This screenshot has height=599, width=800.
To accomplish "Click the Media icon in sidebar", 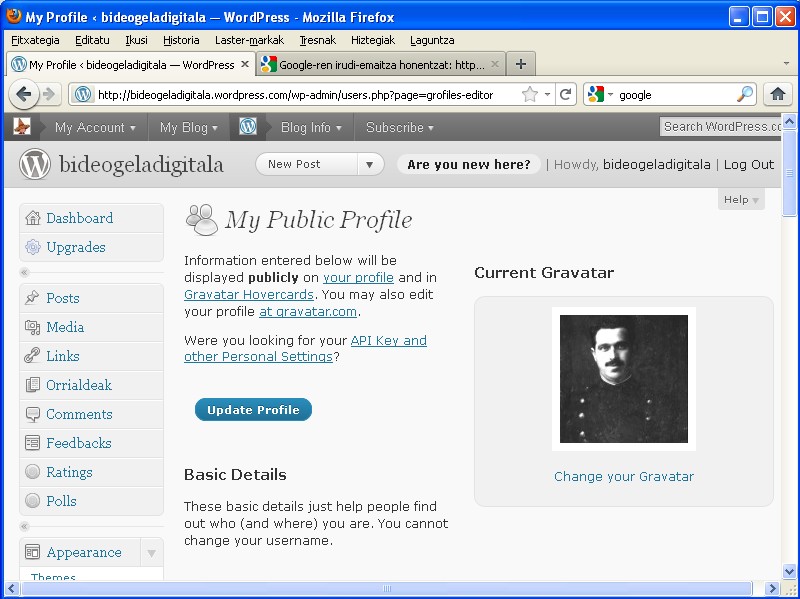I will tap(32, 327).
